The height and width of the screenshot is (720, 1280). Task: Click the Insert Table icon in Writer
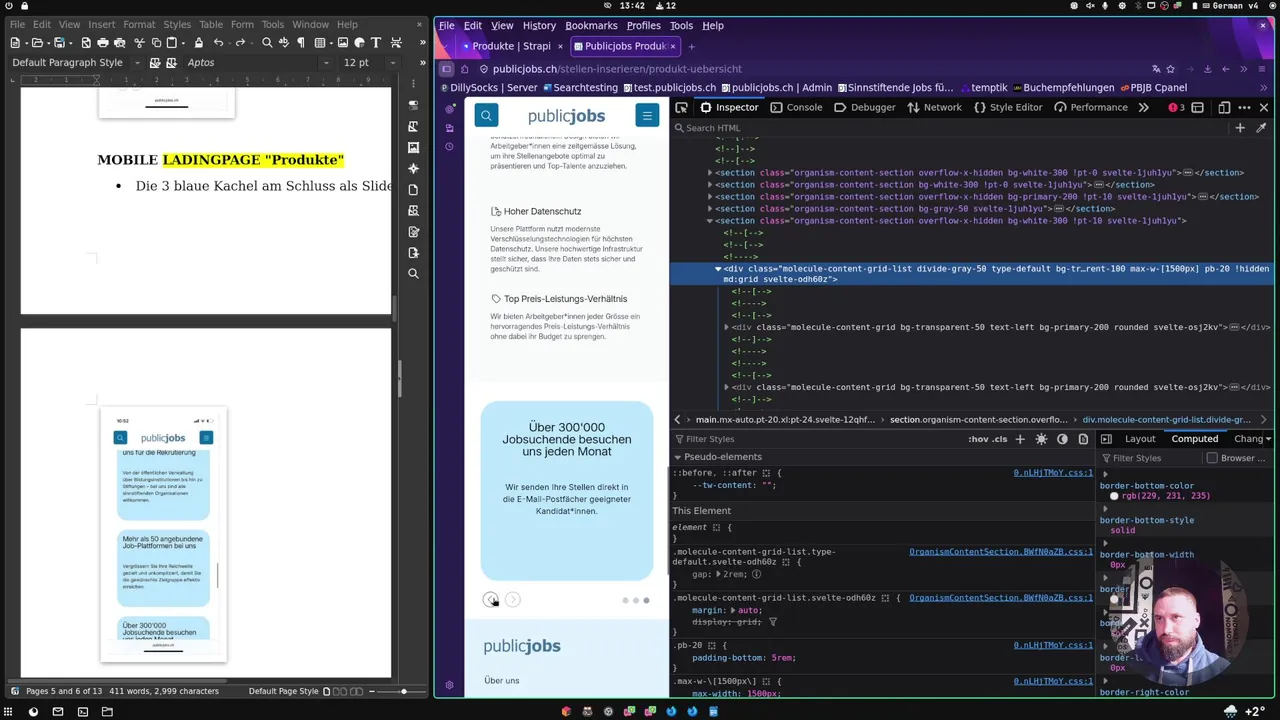click(x=320, y=43)
